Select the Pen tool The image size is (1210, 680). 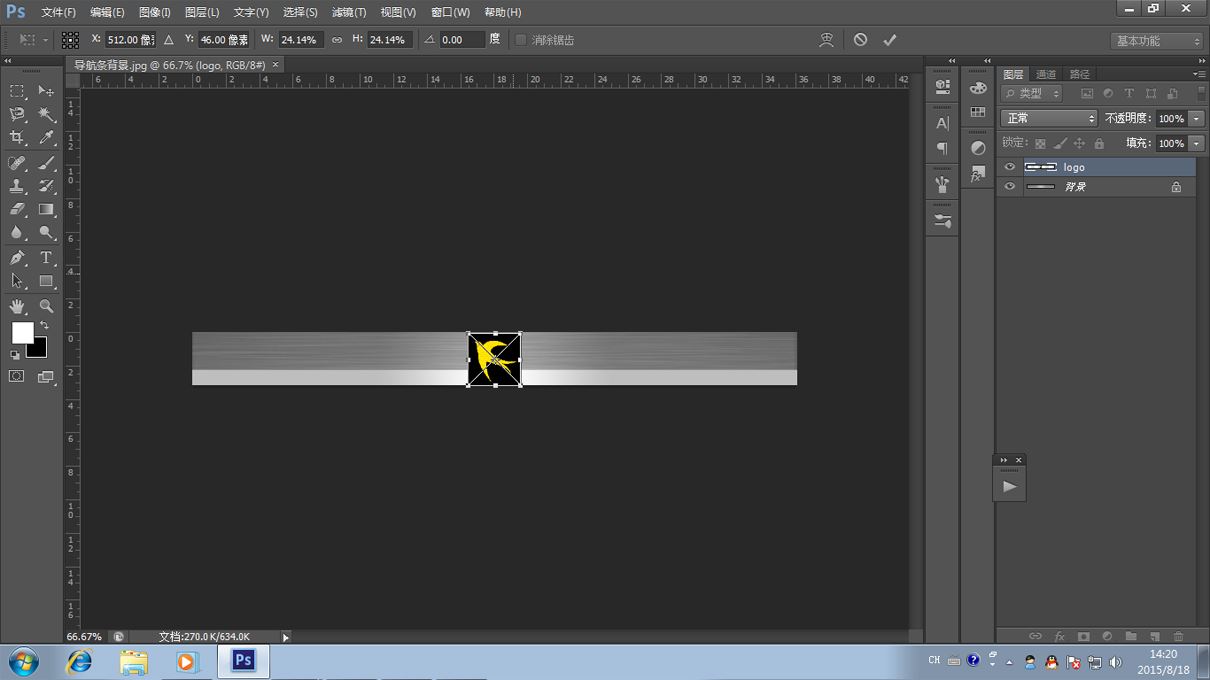pos(17,258)
